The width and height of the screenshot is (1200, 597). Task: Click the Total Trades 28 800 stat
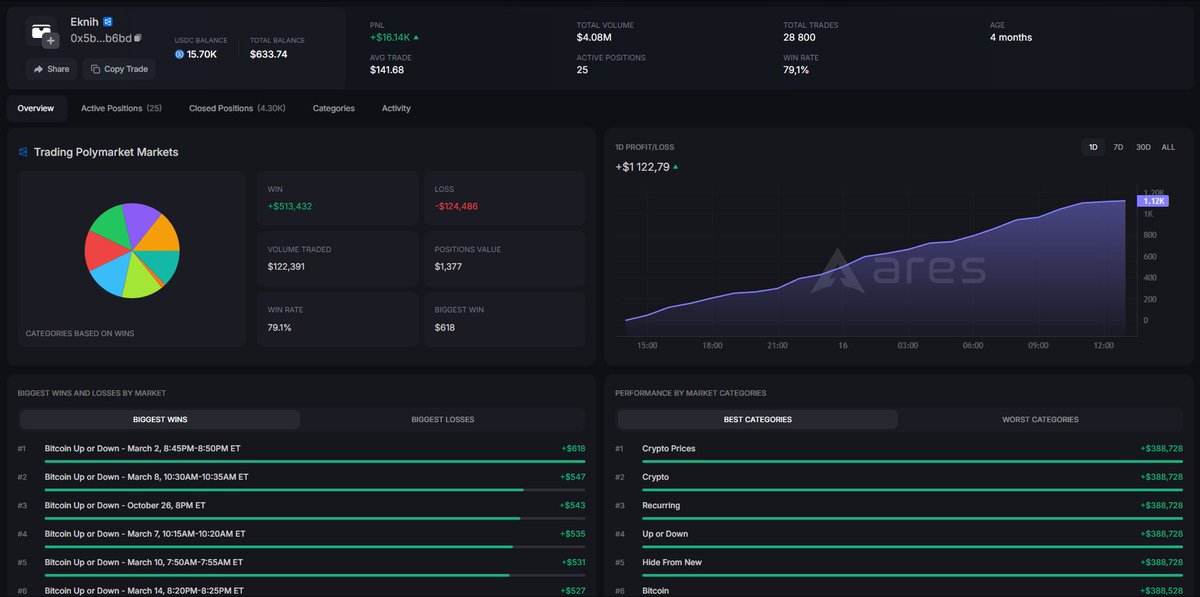point(811,31)
